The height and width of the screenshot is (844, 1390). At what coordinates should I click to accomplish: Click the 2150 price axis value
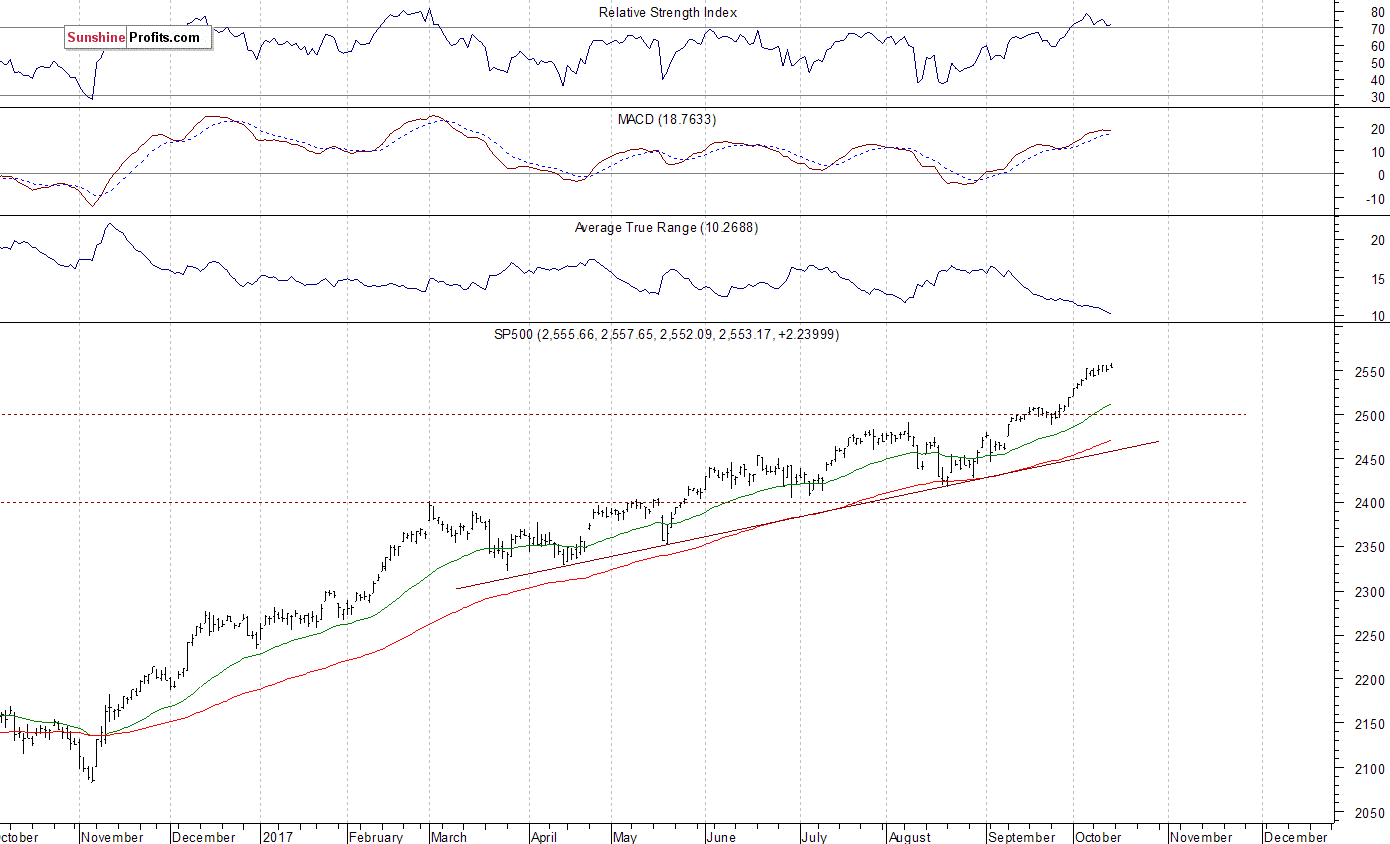[1370, 724]
